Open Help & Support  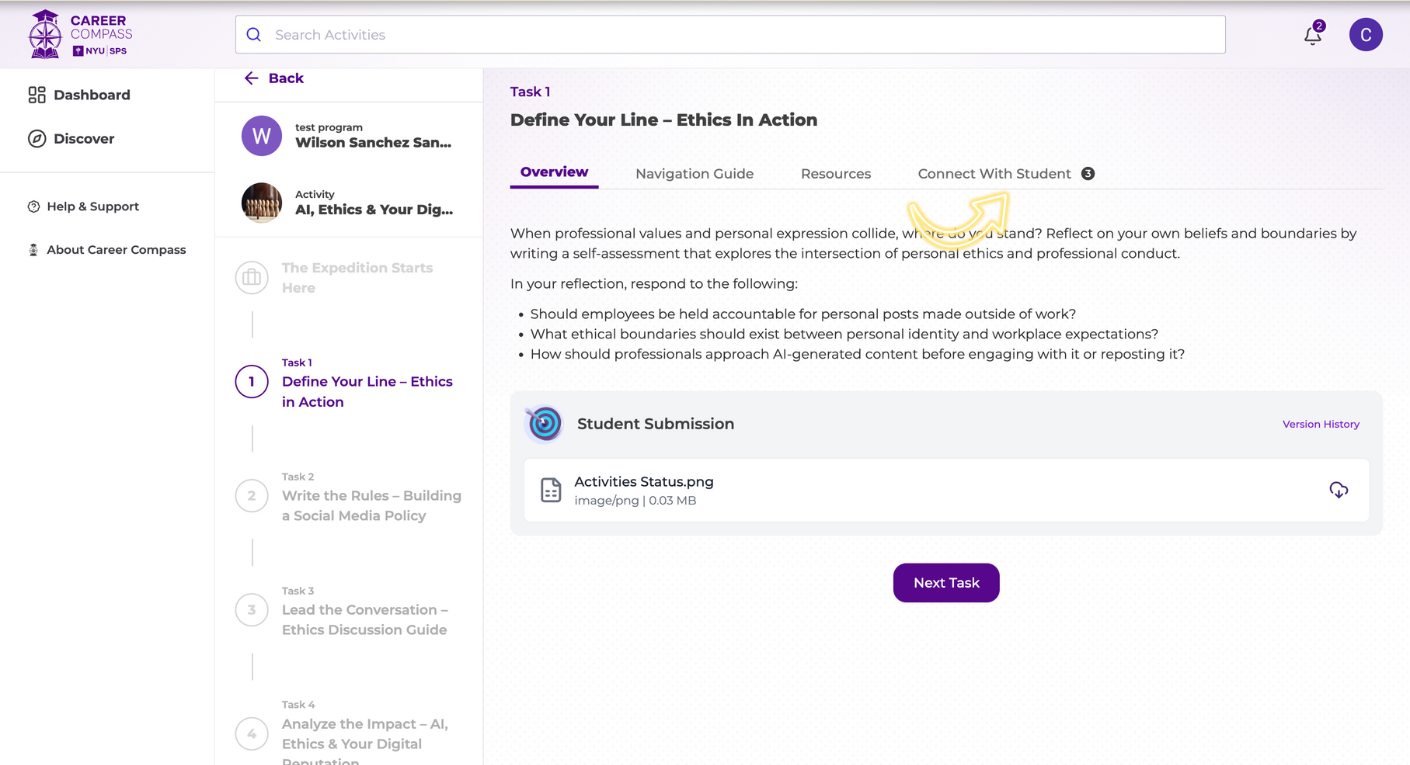point(92,206)
